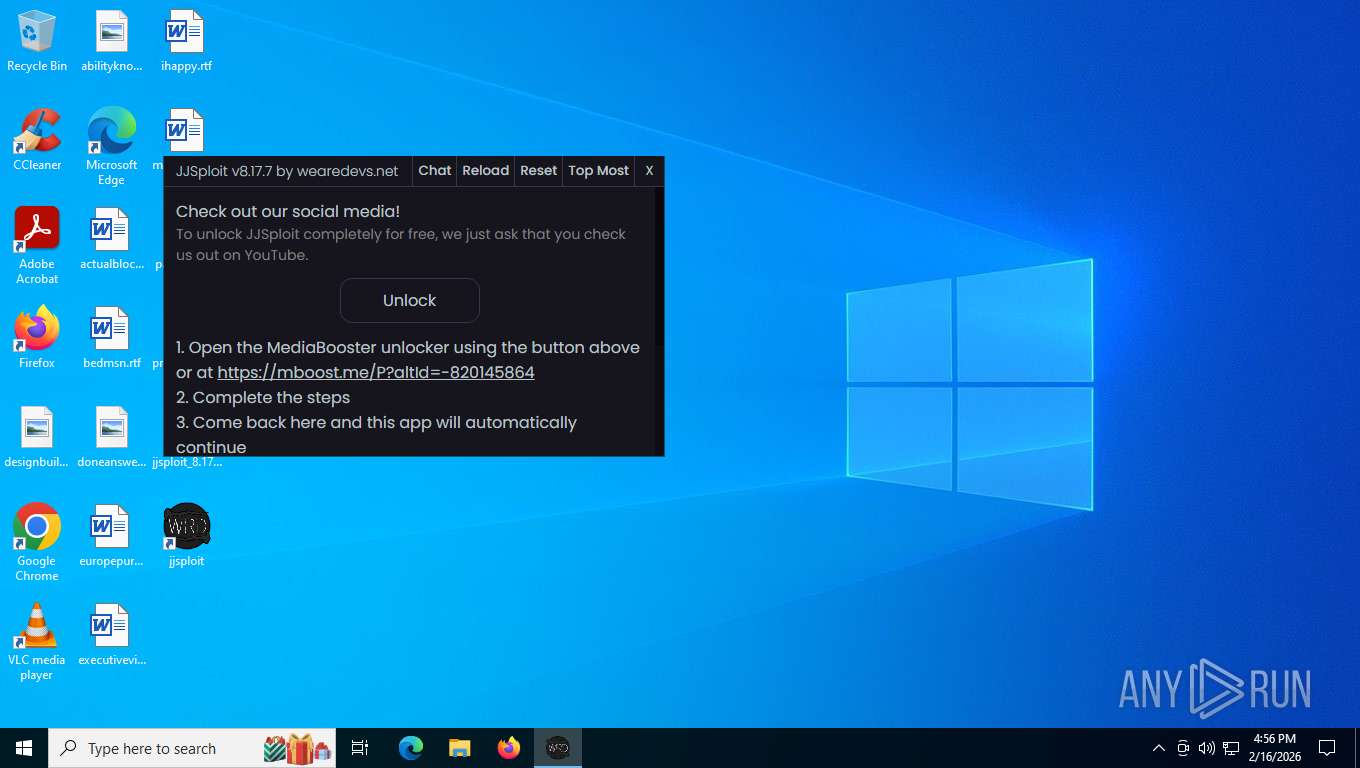Click the JJSploit v8.17.7 title text
This screenshot has height=768, width=1360.
(287, 171)
